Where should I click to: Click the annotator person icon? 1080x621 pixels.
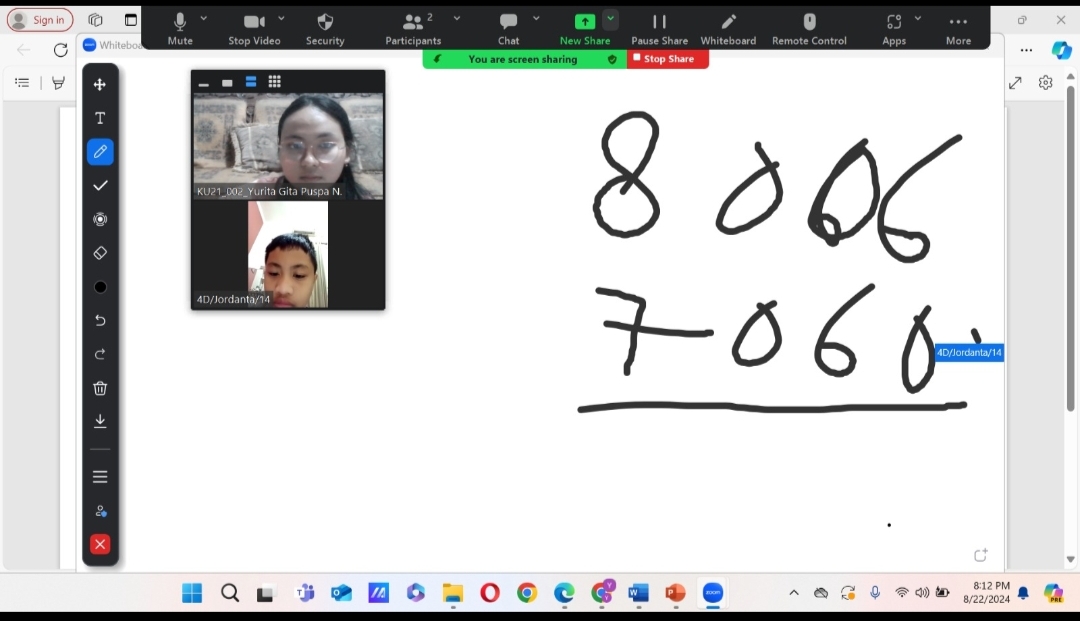[100, 511]
